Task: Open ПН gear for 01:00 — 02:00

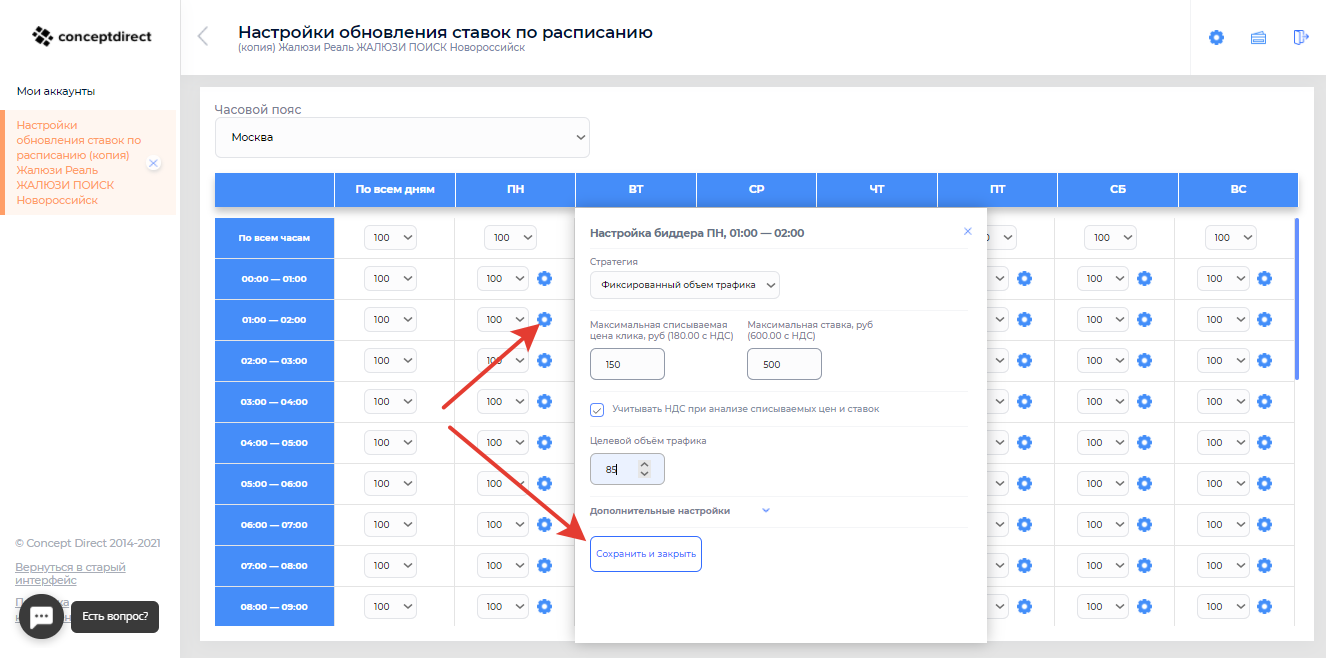Action: tap(544, 320)
